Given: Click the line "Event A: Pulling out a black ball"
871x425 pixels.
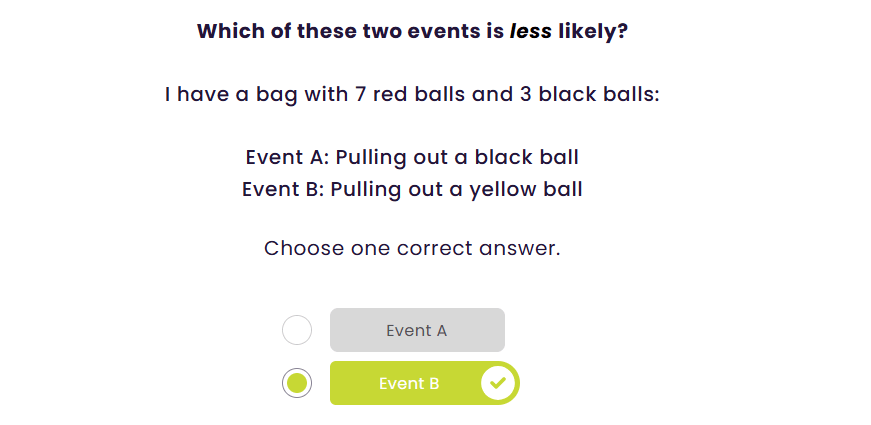Looking at the screenshot, I should (x=412, y=157).
